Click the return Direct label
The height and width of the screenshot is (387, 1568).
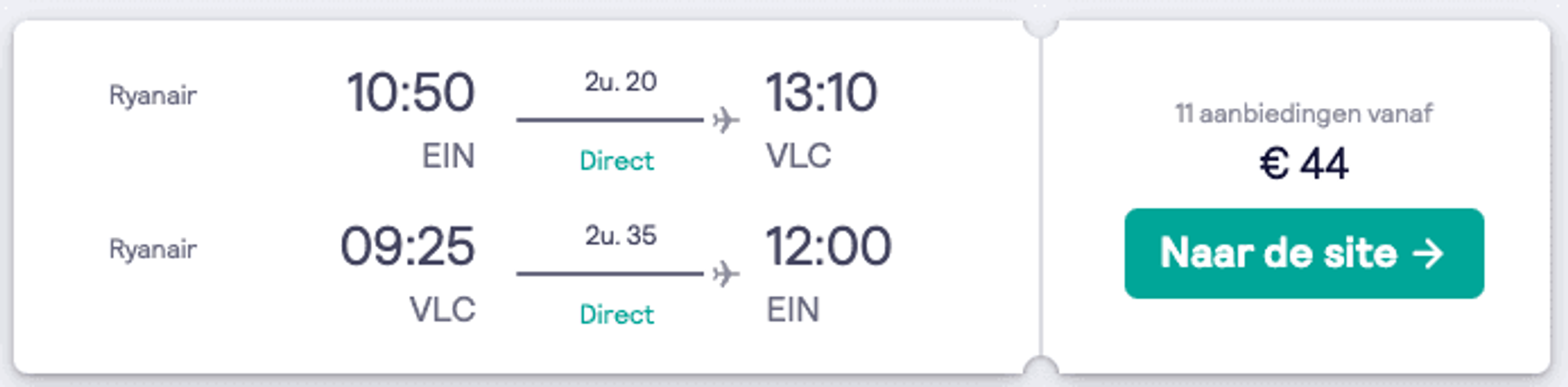pos(617,315)
